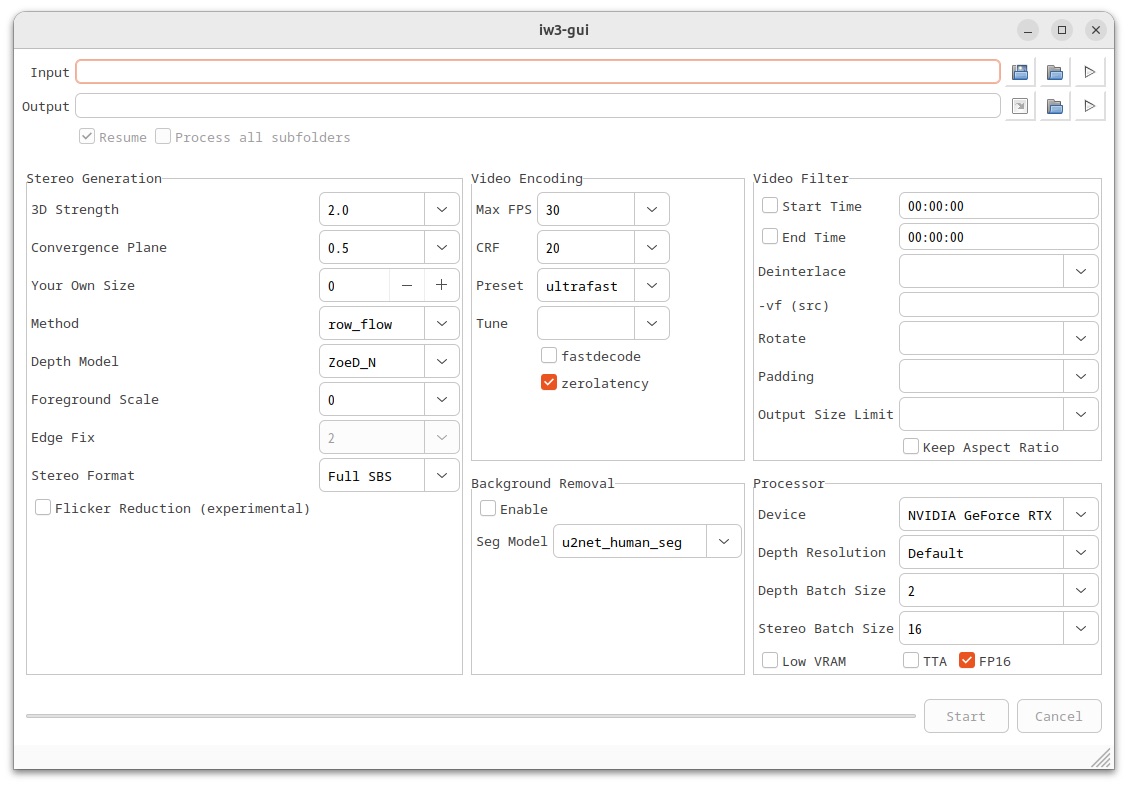Open the Output Size Limit dropdown

tap(1081, 414)
